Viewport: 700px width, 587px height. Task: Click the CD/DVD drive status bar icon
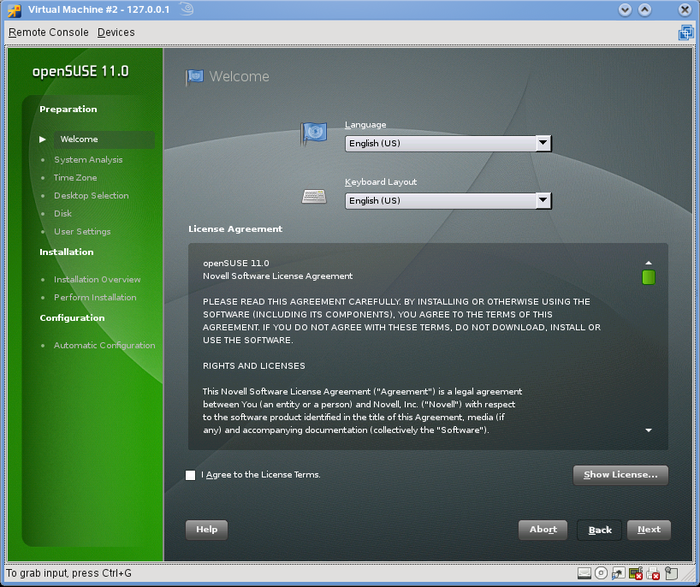[601, 573]
